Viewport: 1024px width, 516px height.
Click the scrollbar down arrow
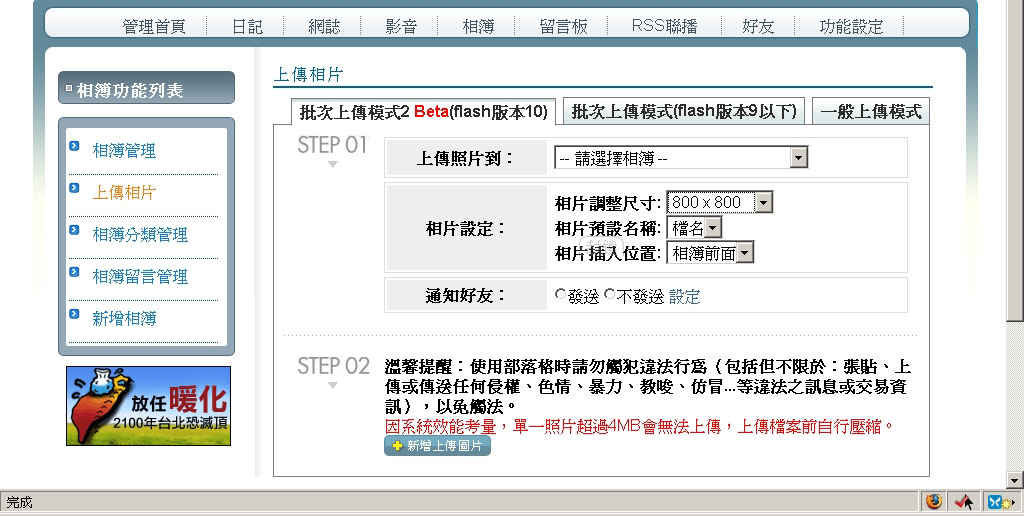(x=1014, y=481)
